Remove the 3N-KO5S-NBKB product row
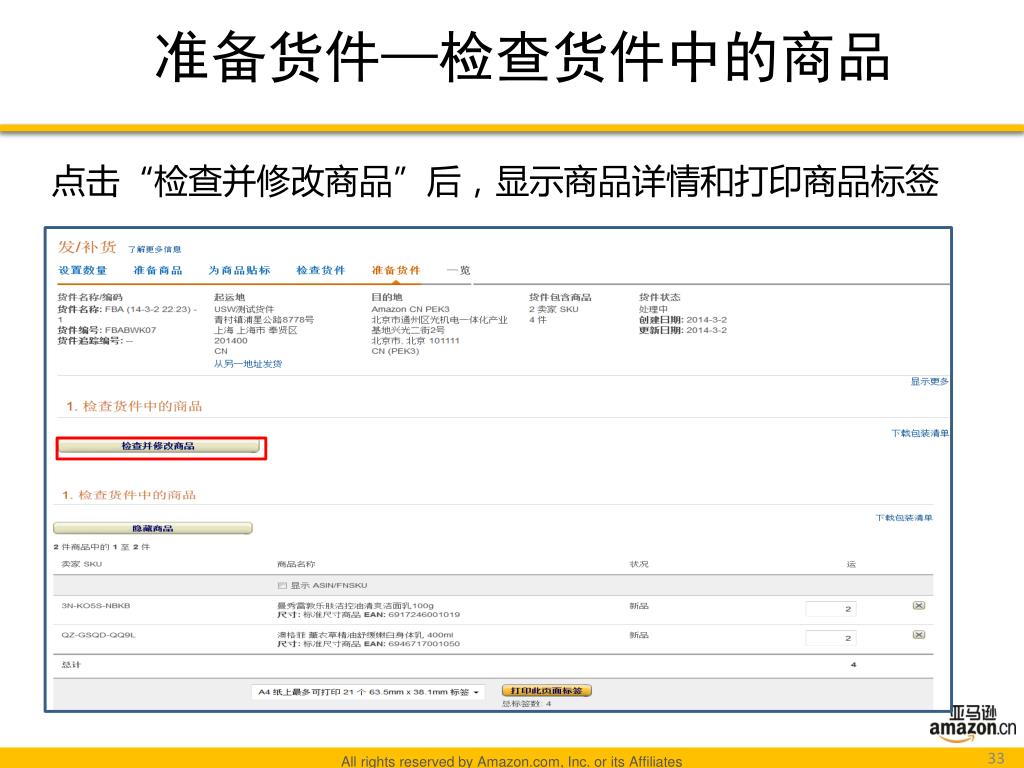Viewport: 1024px width, 768px height. pyautogui.click(x=918, y=605)
